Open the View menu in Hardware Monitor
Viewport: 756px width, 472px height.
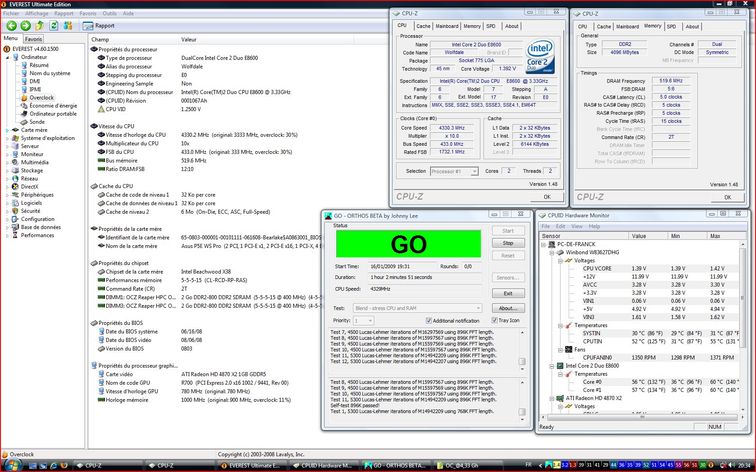[x=577, y=226]
